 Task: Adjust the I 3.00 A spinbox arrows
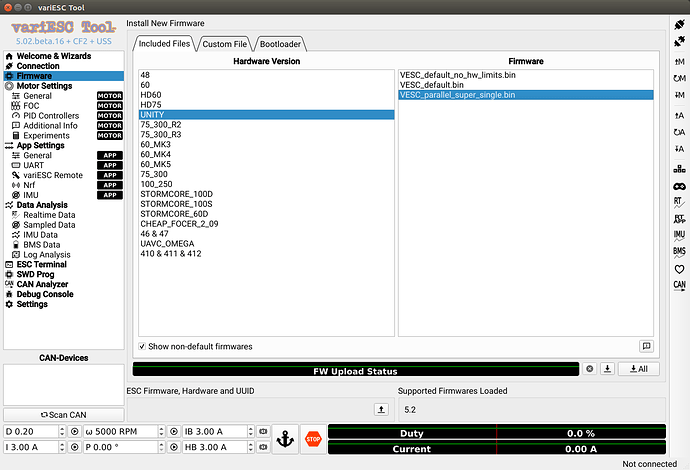[x=62, y=447]
